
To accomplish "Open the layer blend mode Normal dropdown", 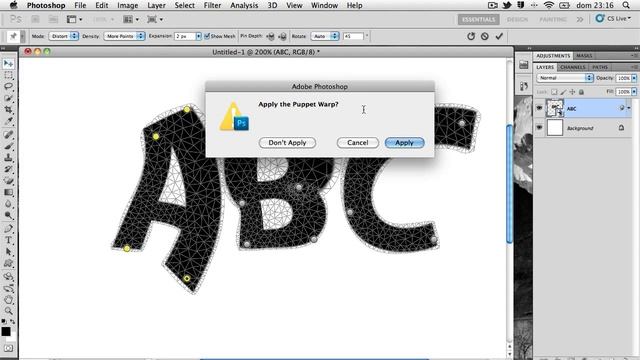I will pos(564,78).
